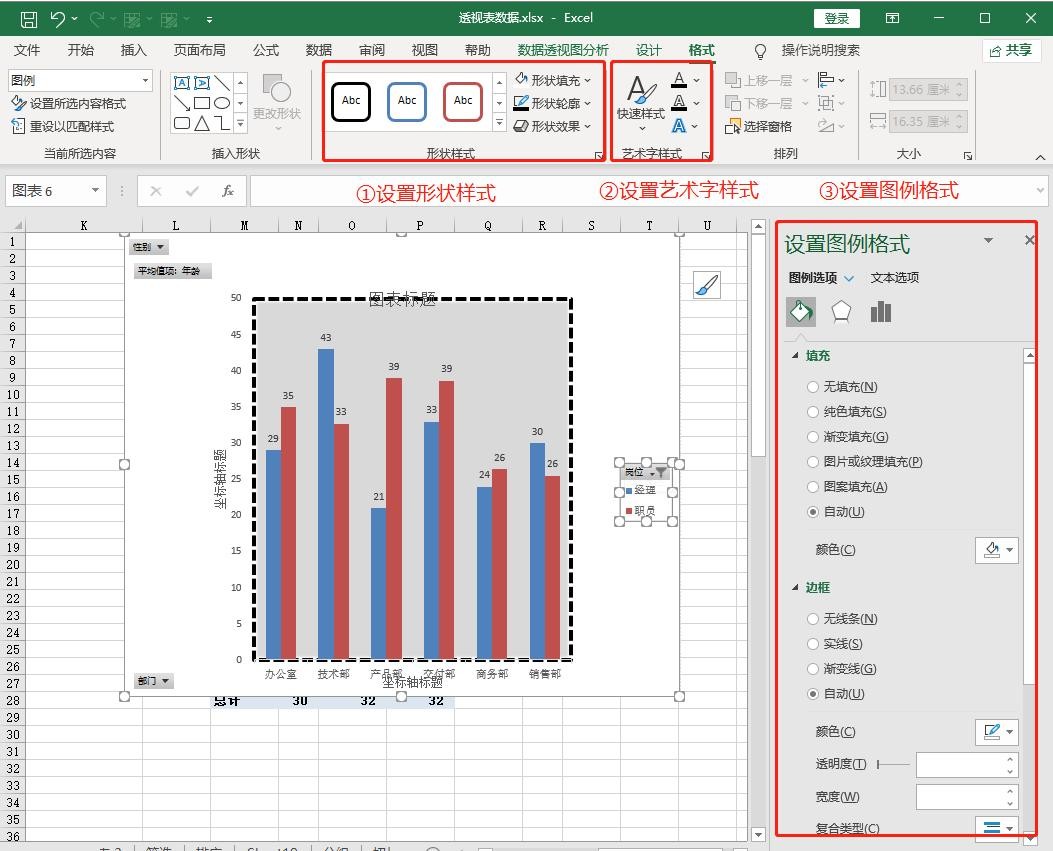1053x851 pixels.
Task: Open the 形状填充 dropdown
Action: [554, 80]
